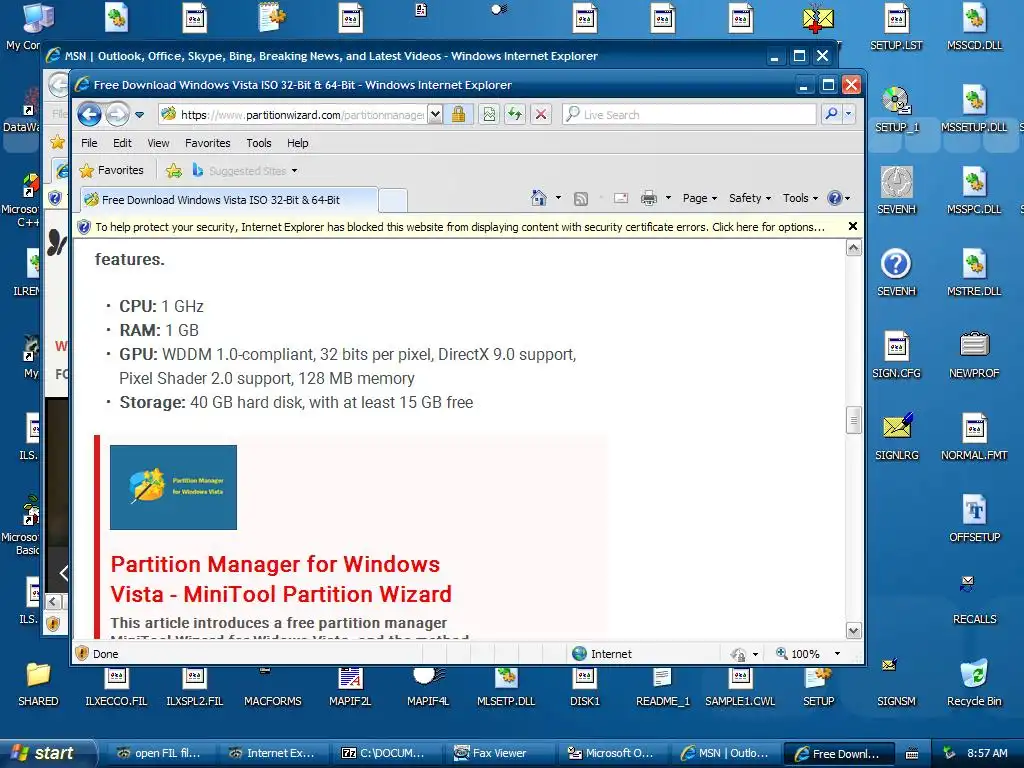
Task: Open the Favorites star button
Action: (111, 170)
